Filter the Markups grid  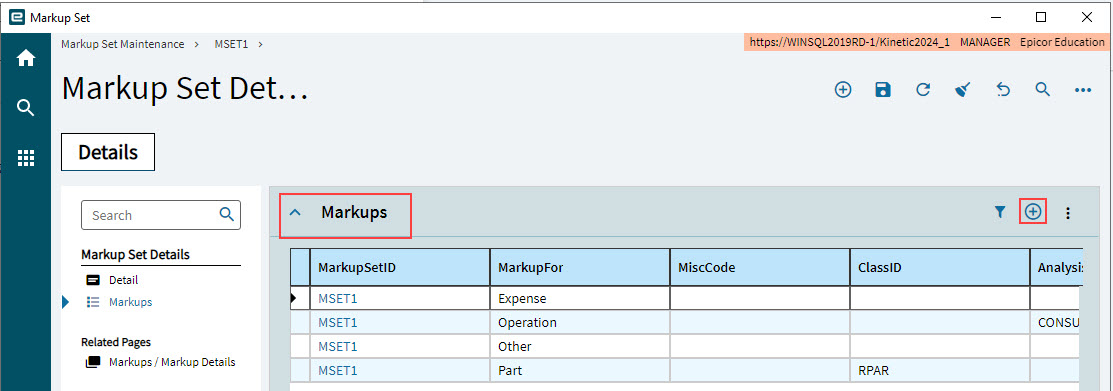pos(1000,211)
